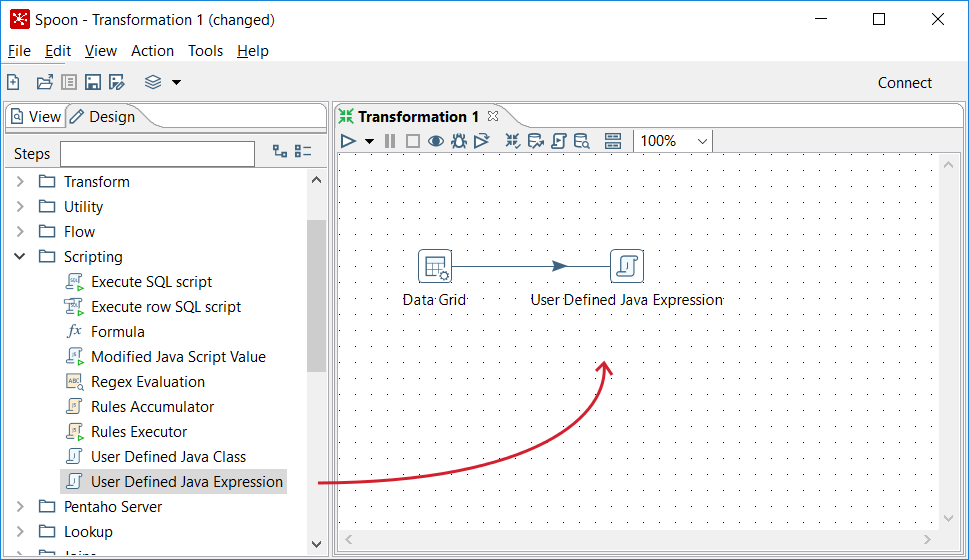The width and height of the screenshot is (969, 560).
Task: Select the Transformation 1 tab
Action: 418,117
